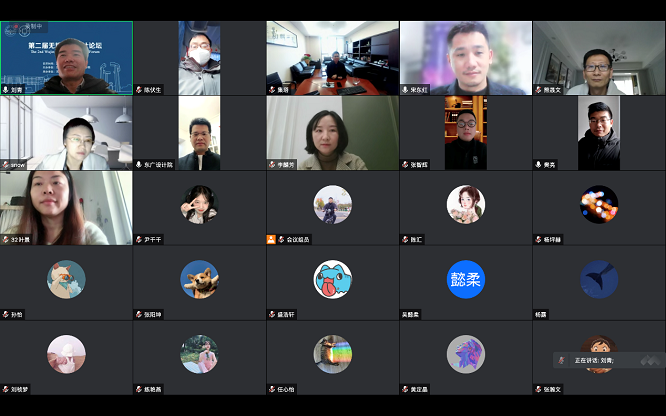Click the 录制中 recording indicator
This screenshot has height=416, width=666.
click(28, 27)
